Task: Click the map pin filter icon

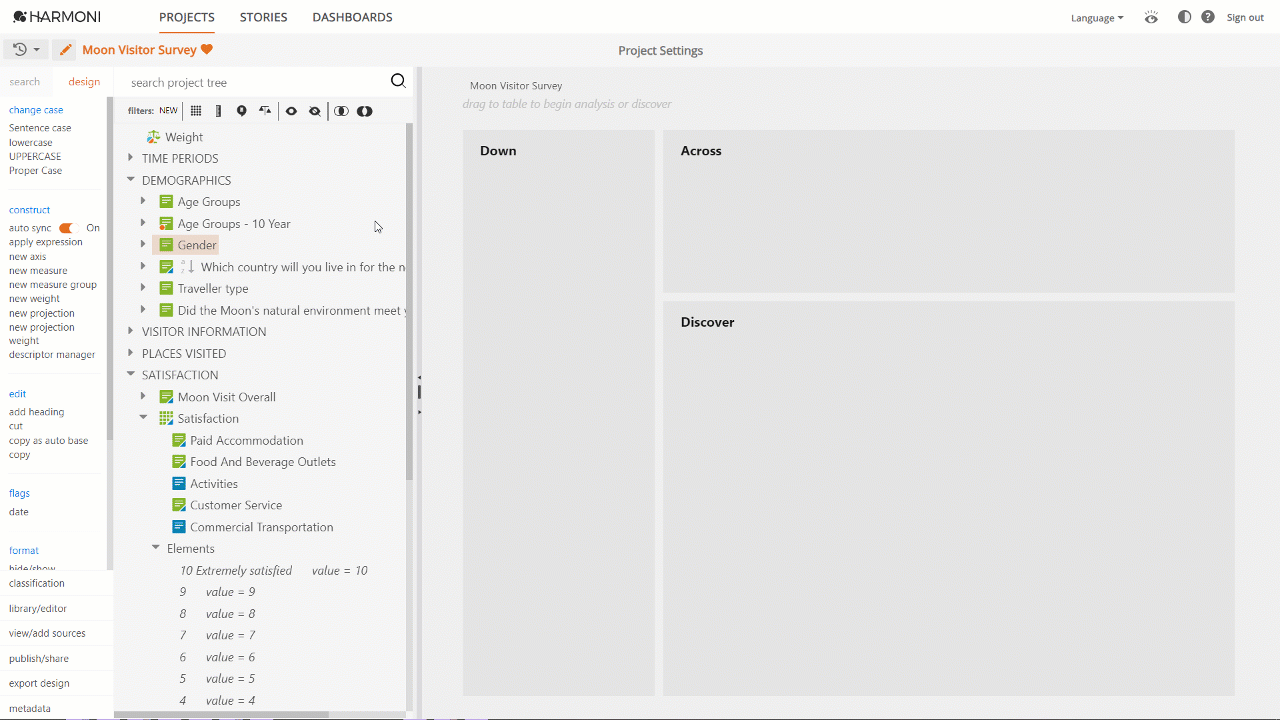Action: tap(242, 111)
